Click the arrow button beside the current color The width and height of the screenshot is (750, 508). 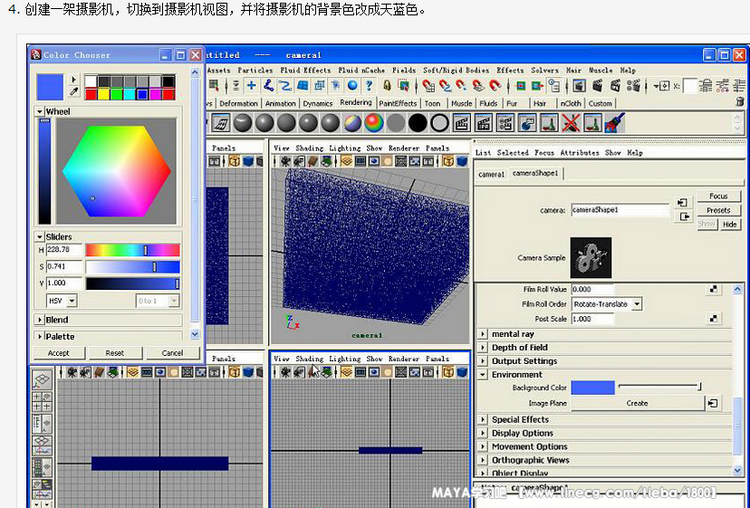pos(74,79)
